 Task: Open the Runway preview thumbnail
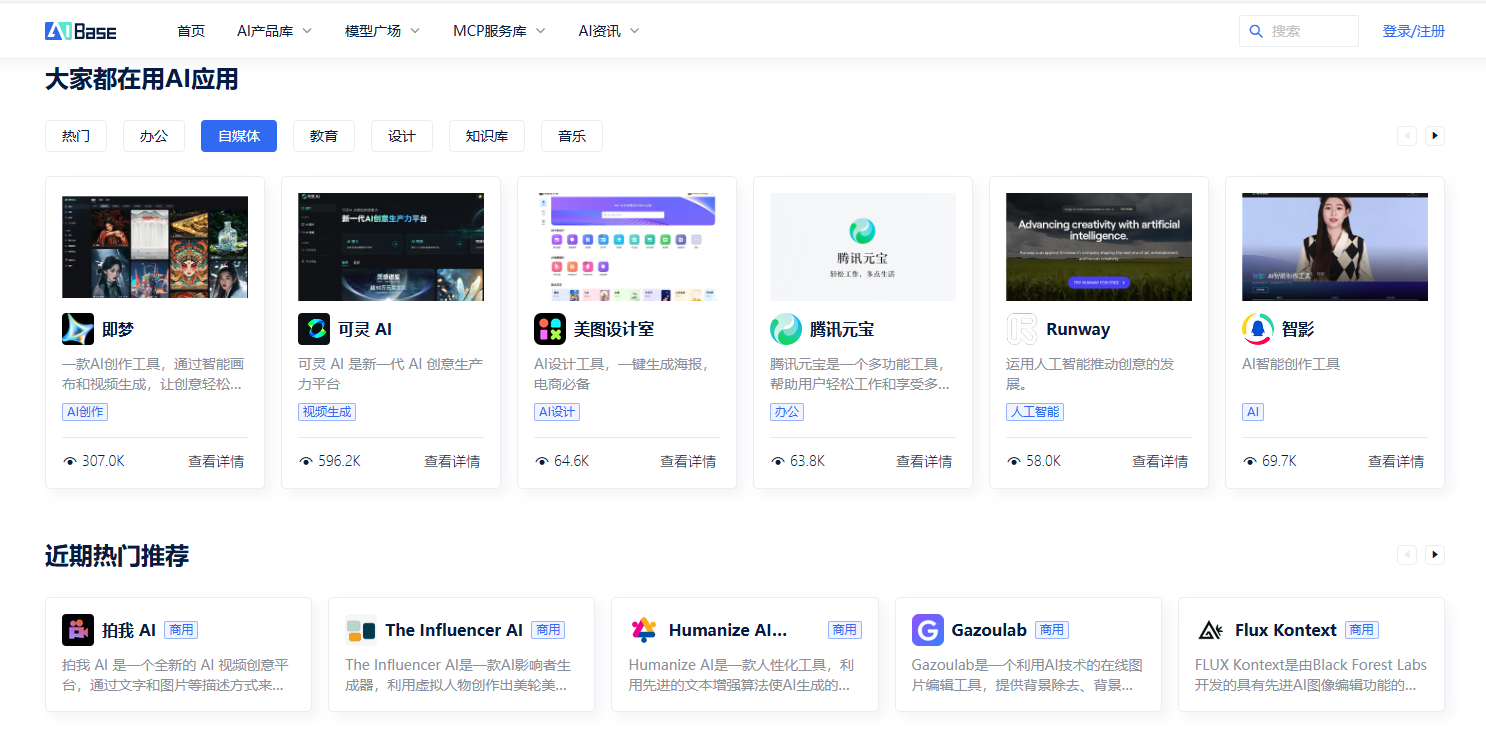(1099, 247)
